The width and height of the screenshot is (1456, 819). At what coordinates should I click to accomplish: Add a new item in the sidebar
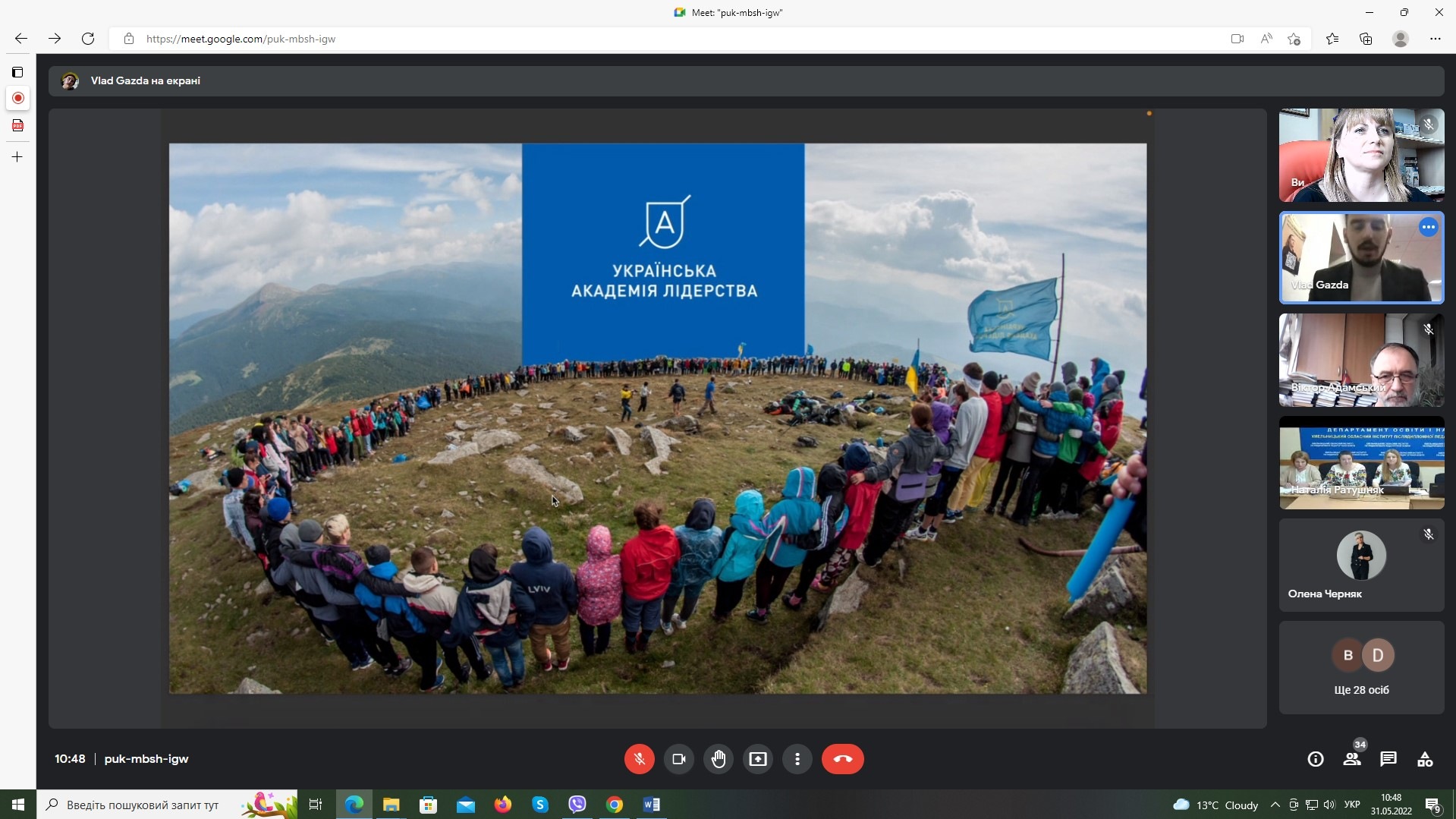17,157
